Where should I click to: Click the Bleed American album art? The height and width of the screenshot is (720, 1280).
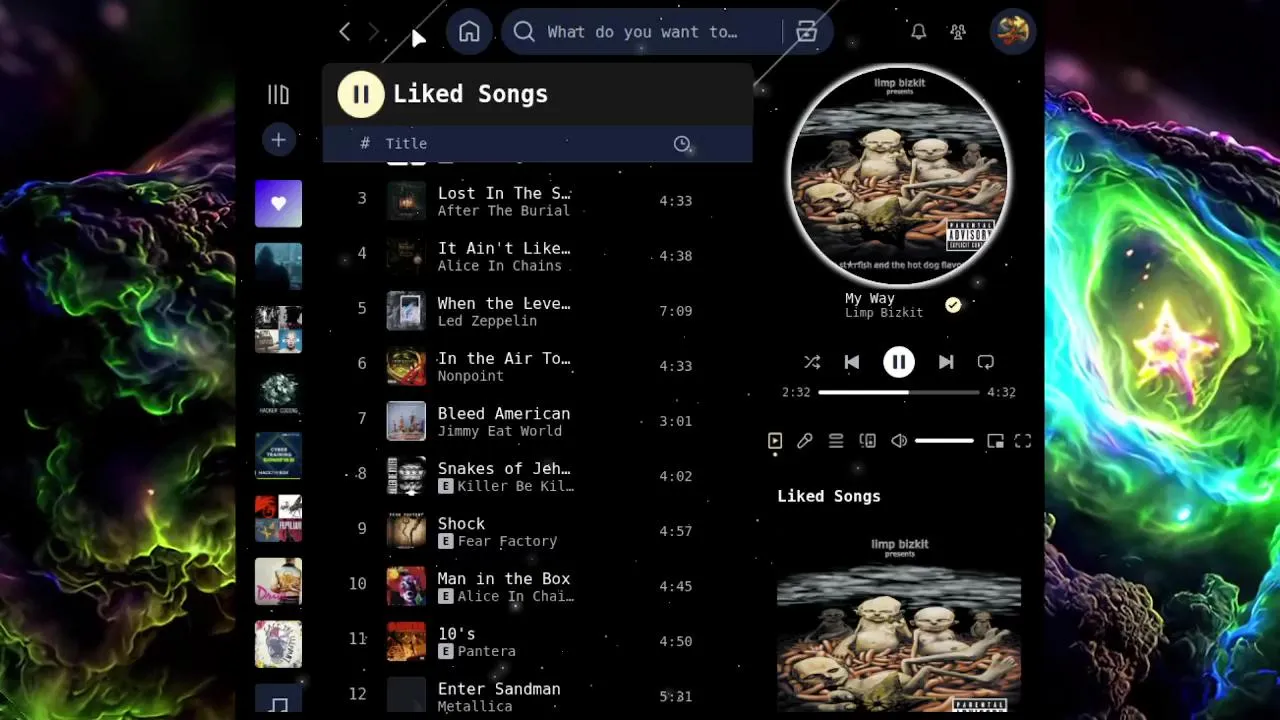pyautogui.click(x=406, y=421)
